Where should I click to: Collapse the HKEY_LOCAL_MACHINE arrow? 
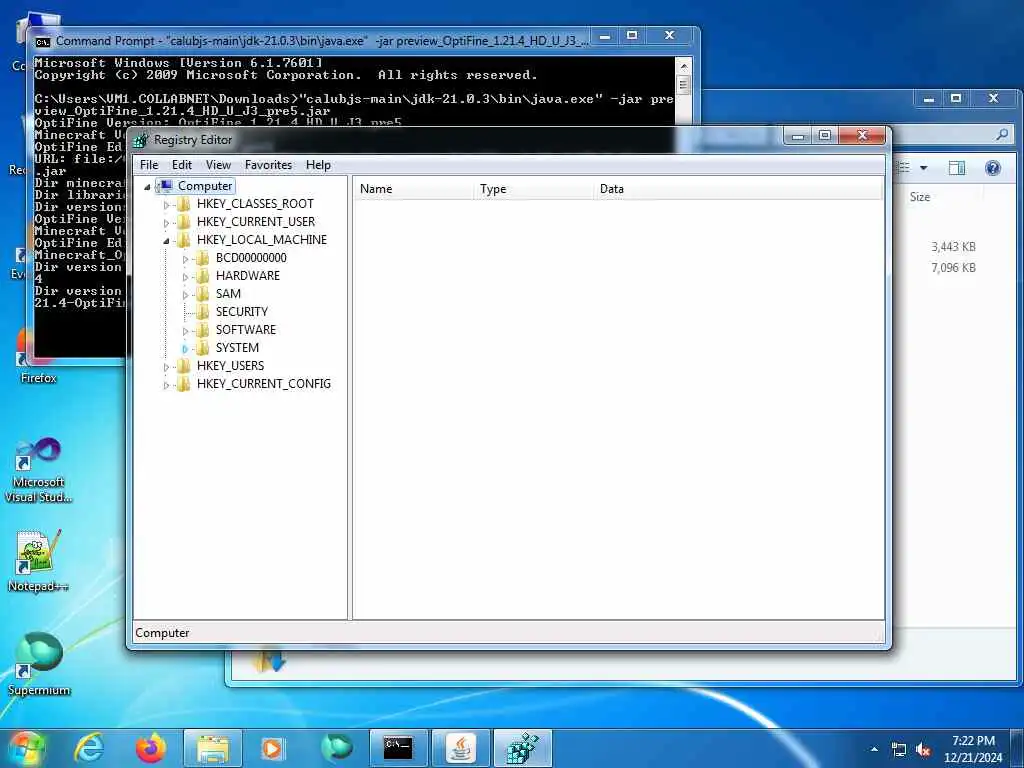167,240
